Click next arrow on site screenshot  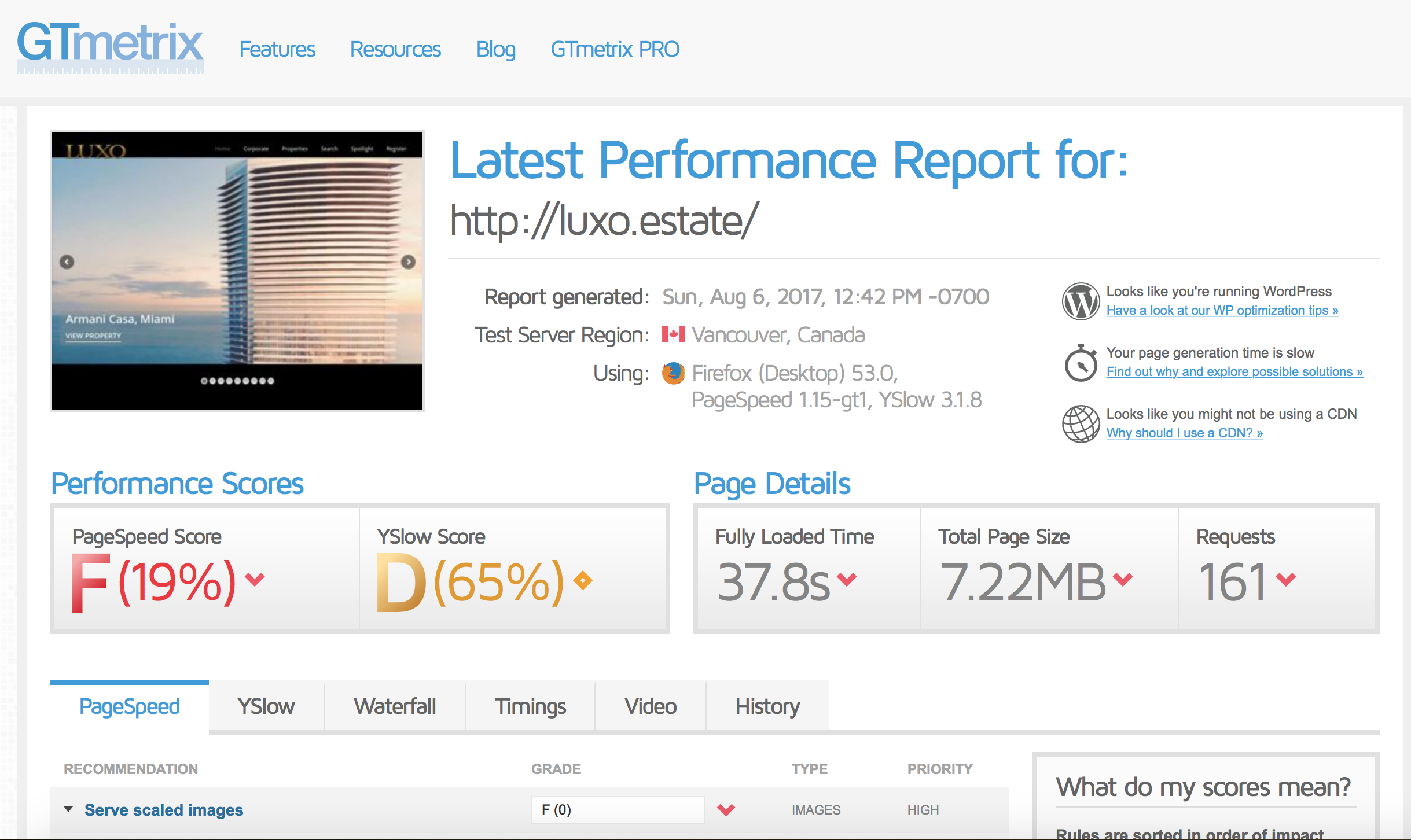(x=408, y=262)
